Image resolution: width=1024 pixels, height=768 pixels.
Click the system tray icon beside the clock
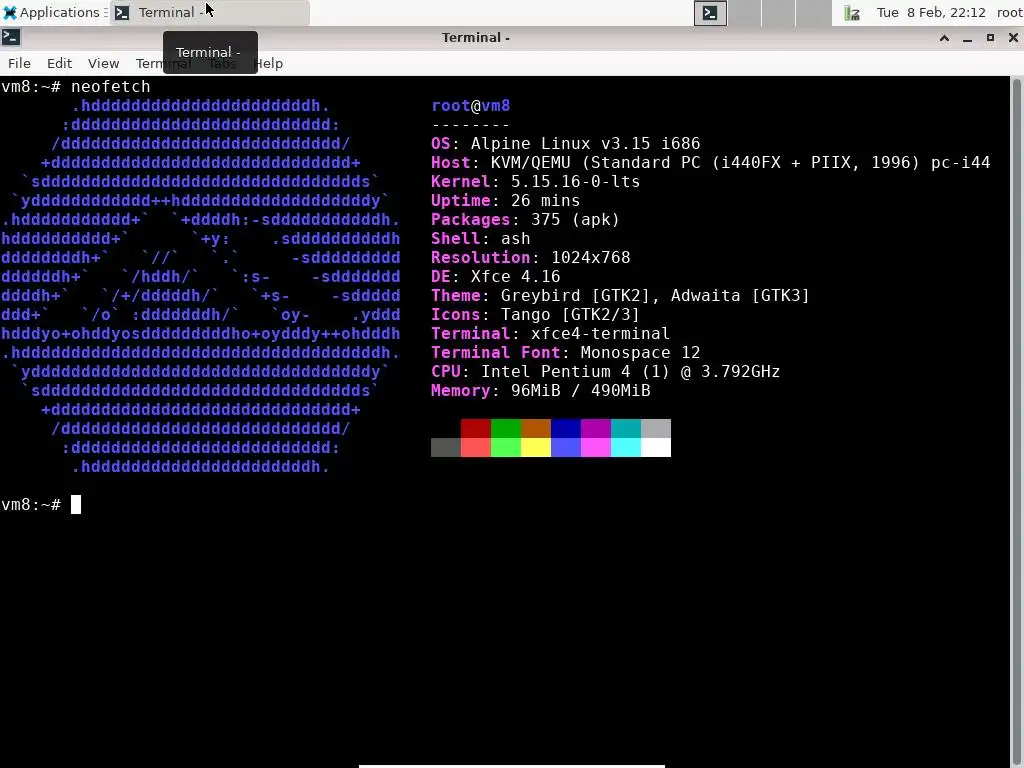tap(852, 12)
